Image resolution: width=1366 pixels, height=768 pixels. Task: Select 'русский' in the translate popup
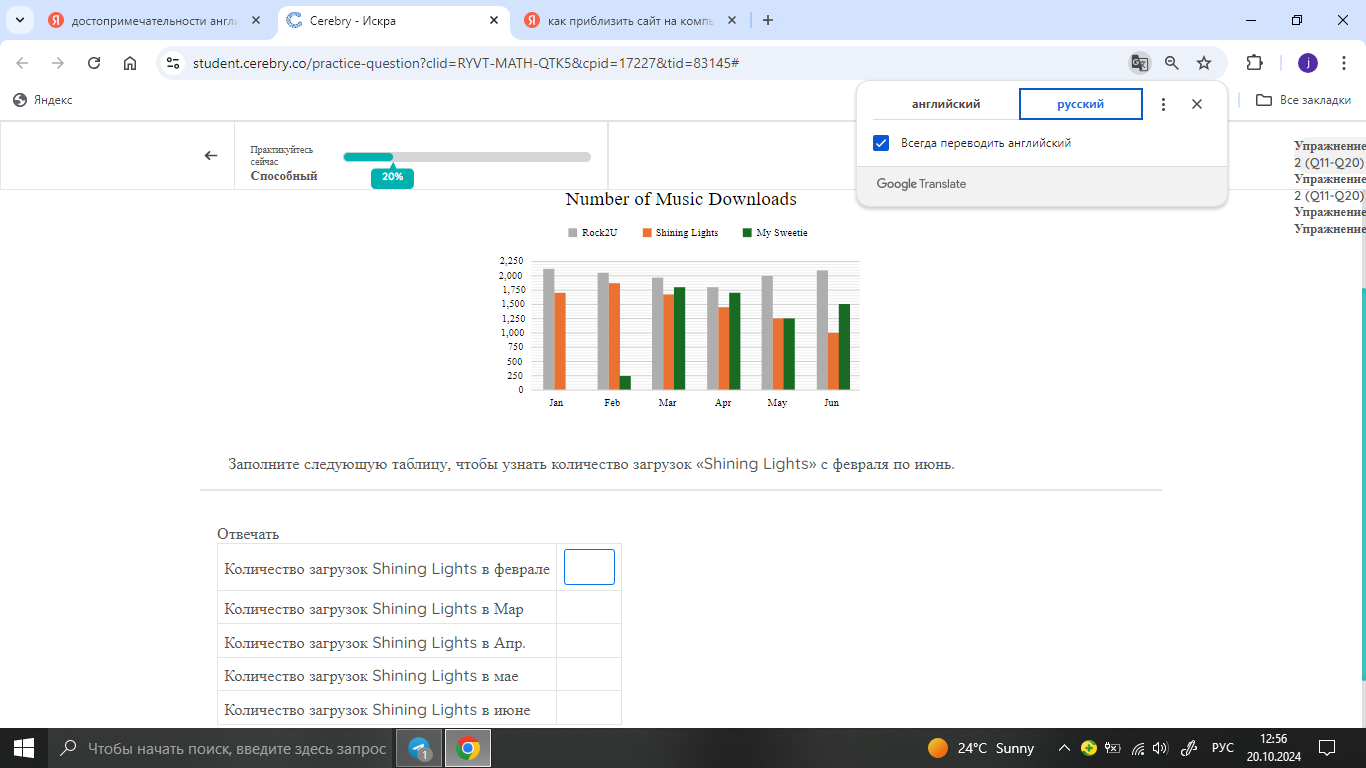[x=1081, y=104]
